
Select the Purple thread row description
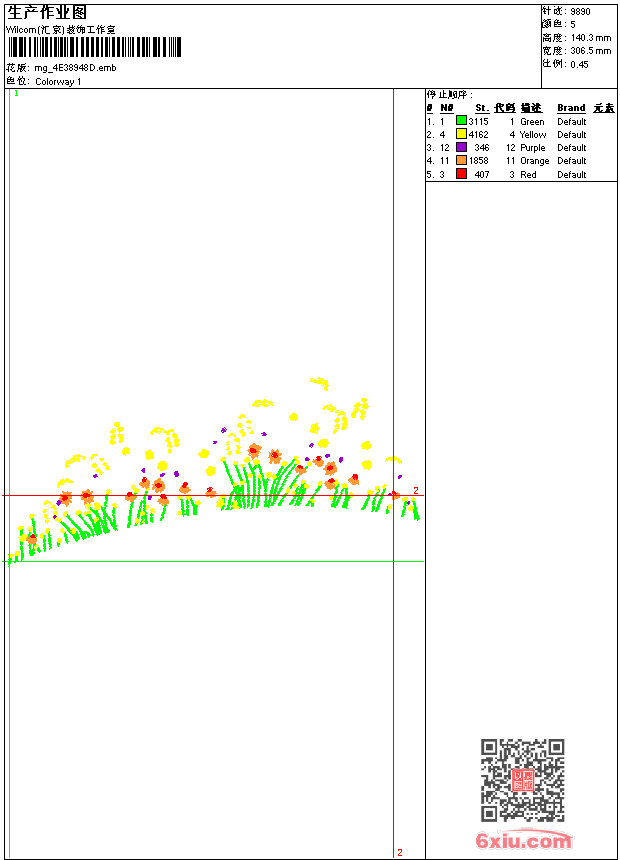(x=533, y=147)
